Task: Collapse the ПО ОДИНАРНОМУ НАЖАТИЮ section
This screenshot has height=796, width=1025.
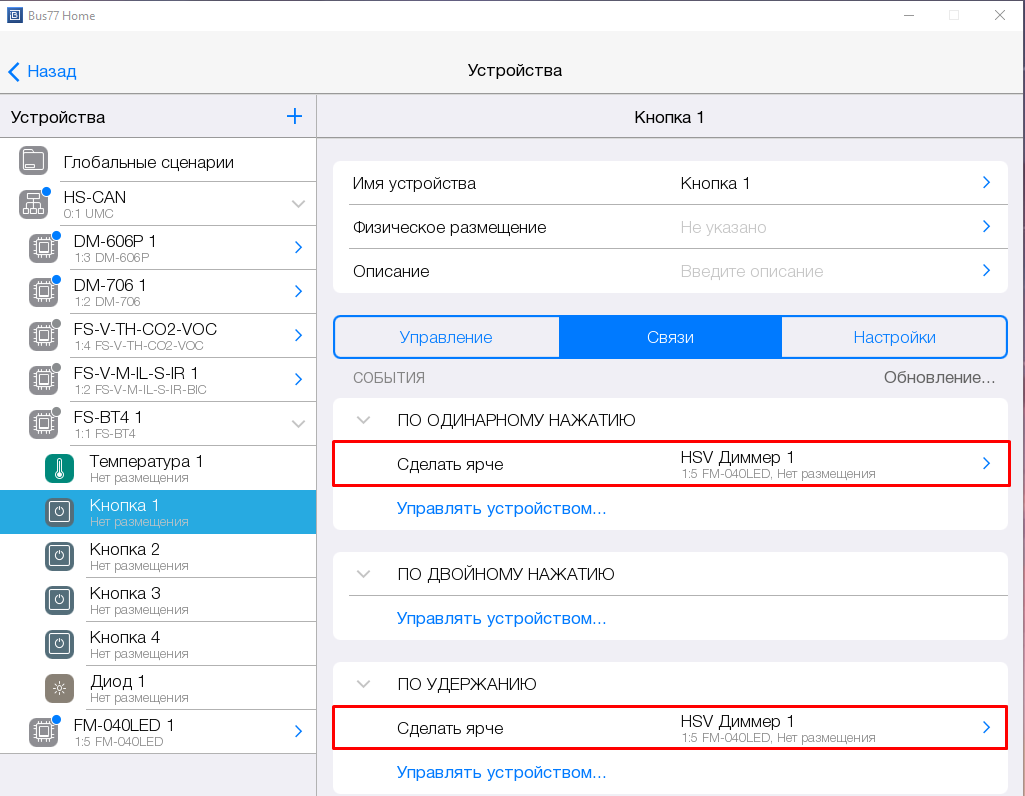Action: point(364,420)
